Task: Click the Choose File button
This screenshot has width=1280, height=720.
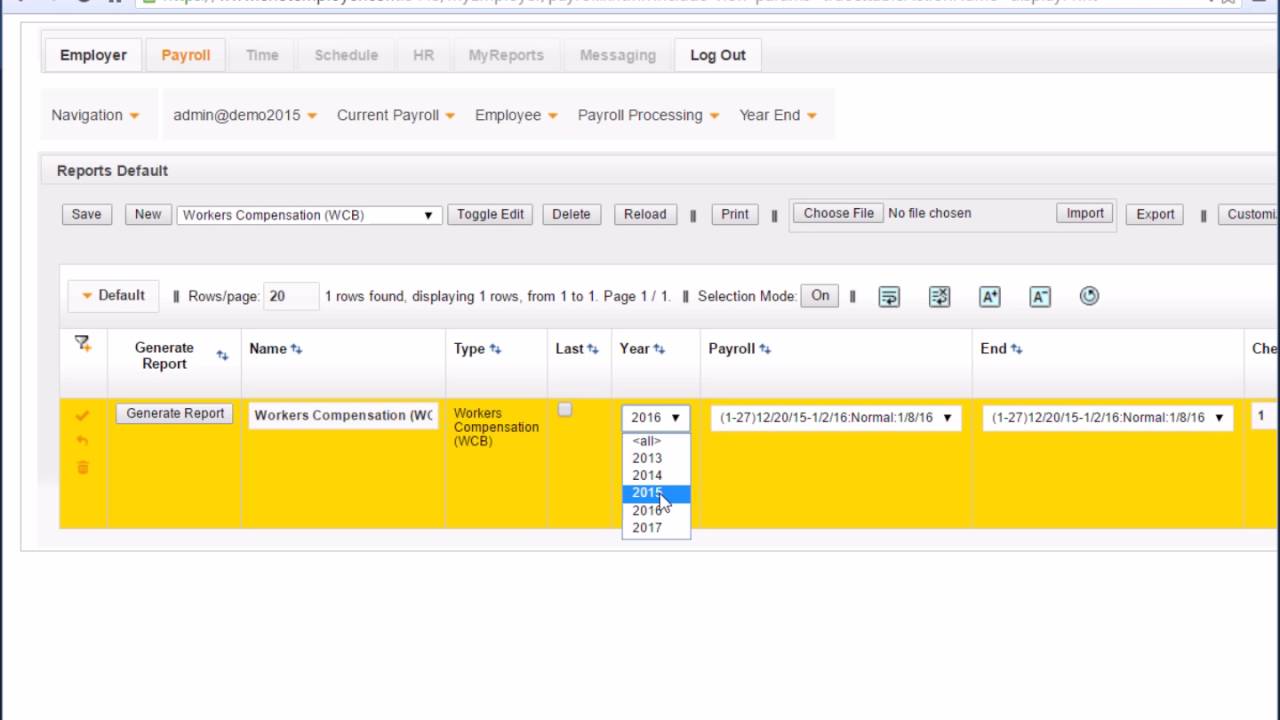Action: click(839, 213)
